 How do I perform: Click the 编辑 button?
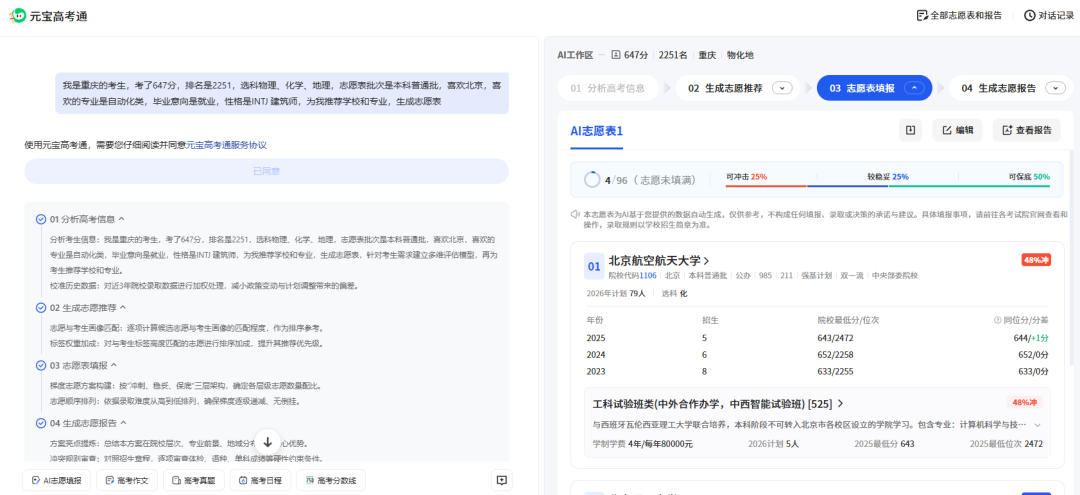click(957, 130)
